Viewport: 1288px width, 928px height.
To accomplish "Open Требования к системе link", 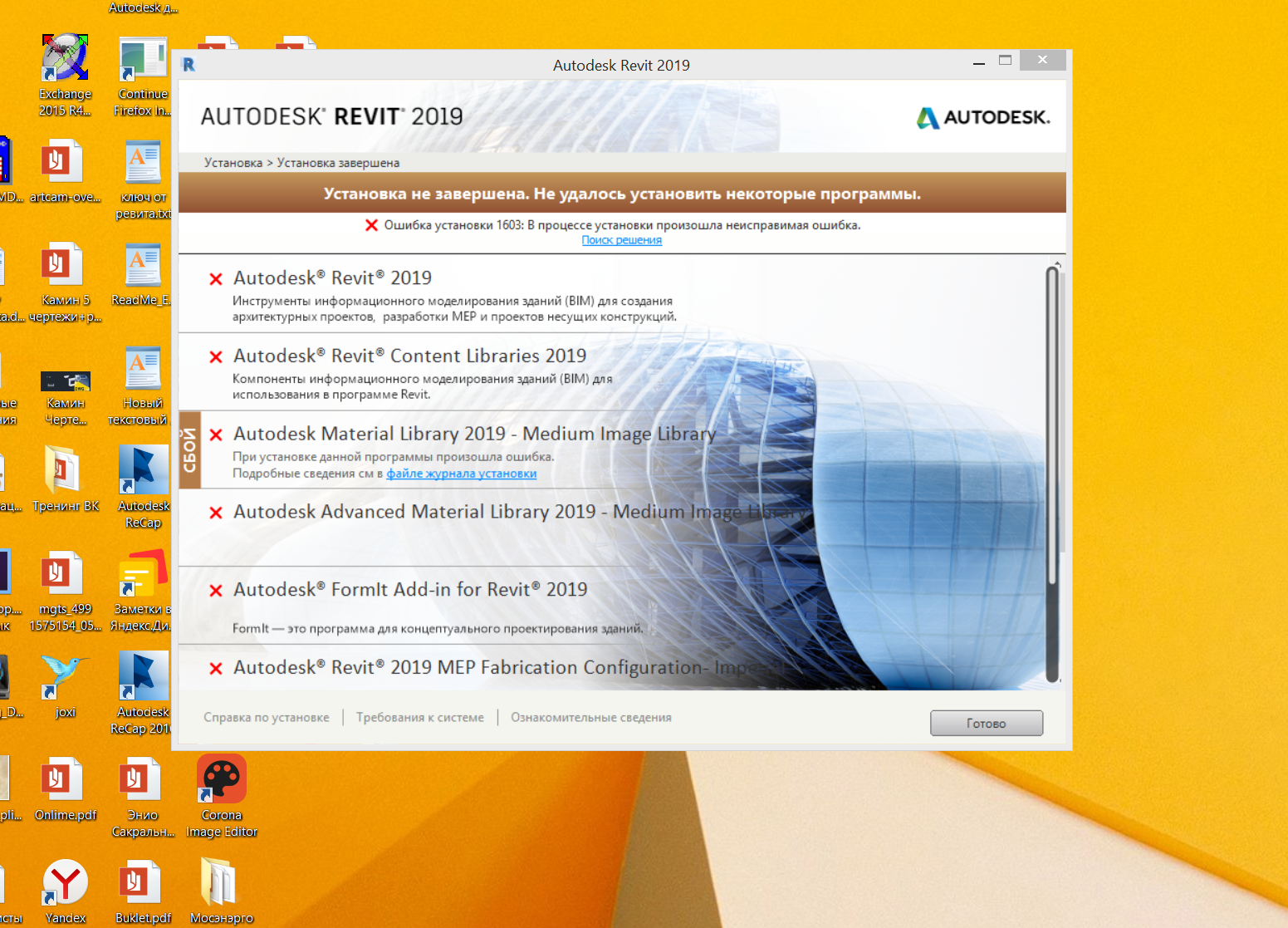I will [420, 717].
